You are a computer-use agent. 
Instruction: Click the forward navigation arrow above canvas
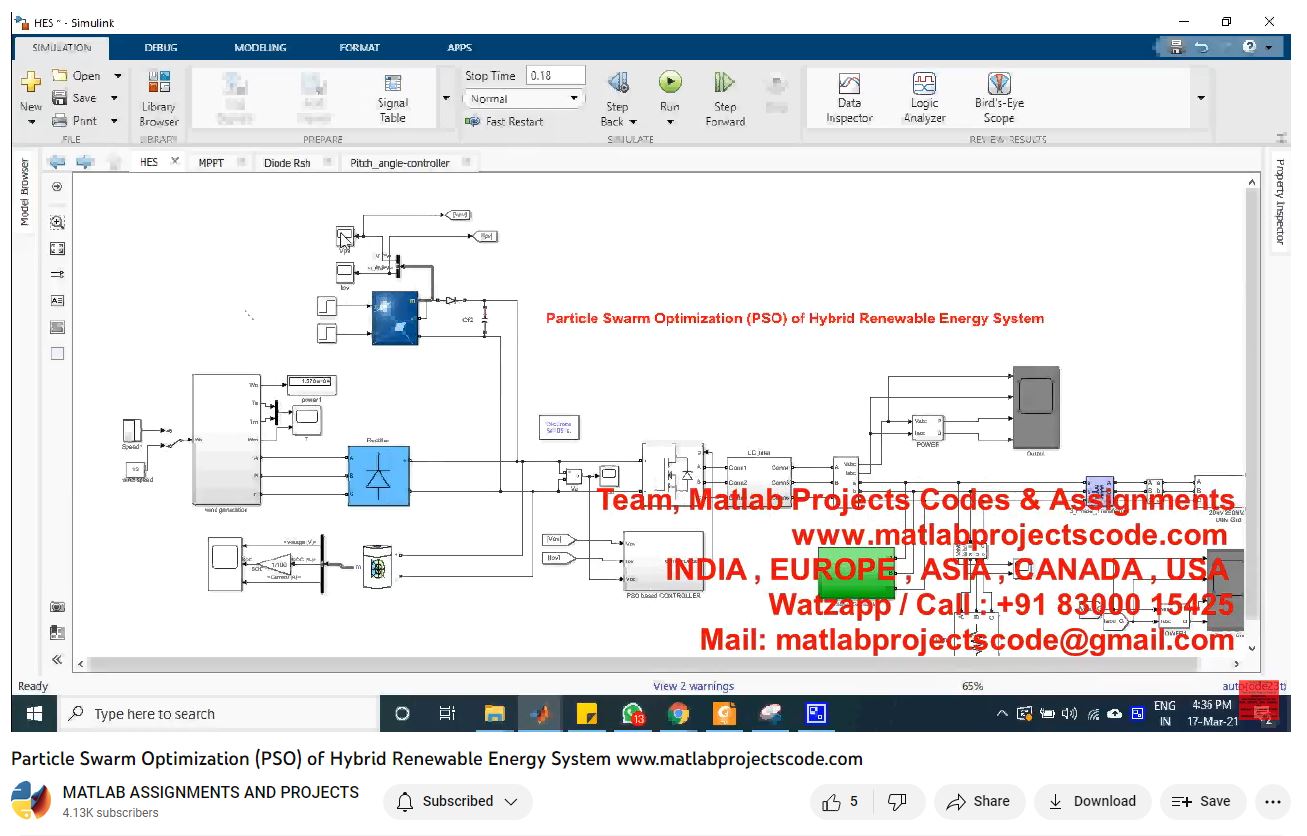point(86,162)
